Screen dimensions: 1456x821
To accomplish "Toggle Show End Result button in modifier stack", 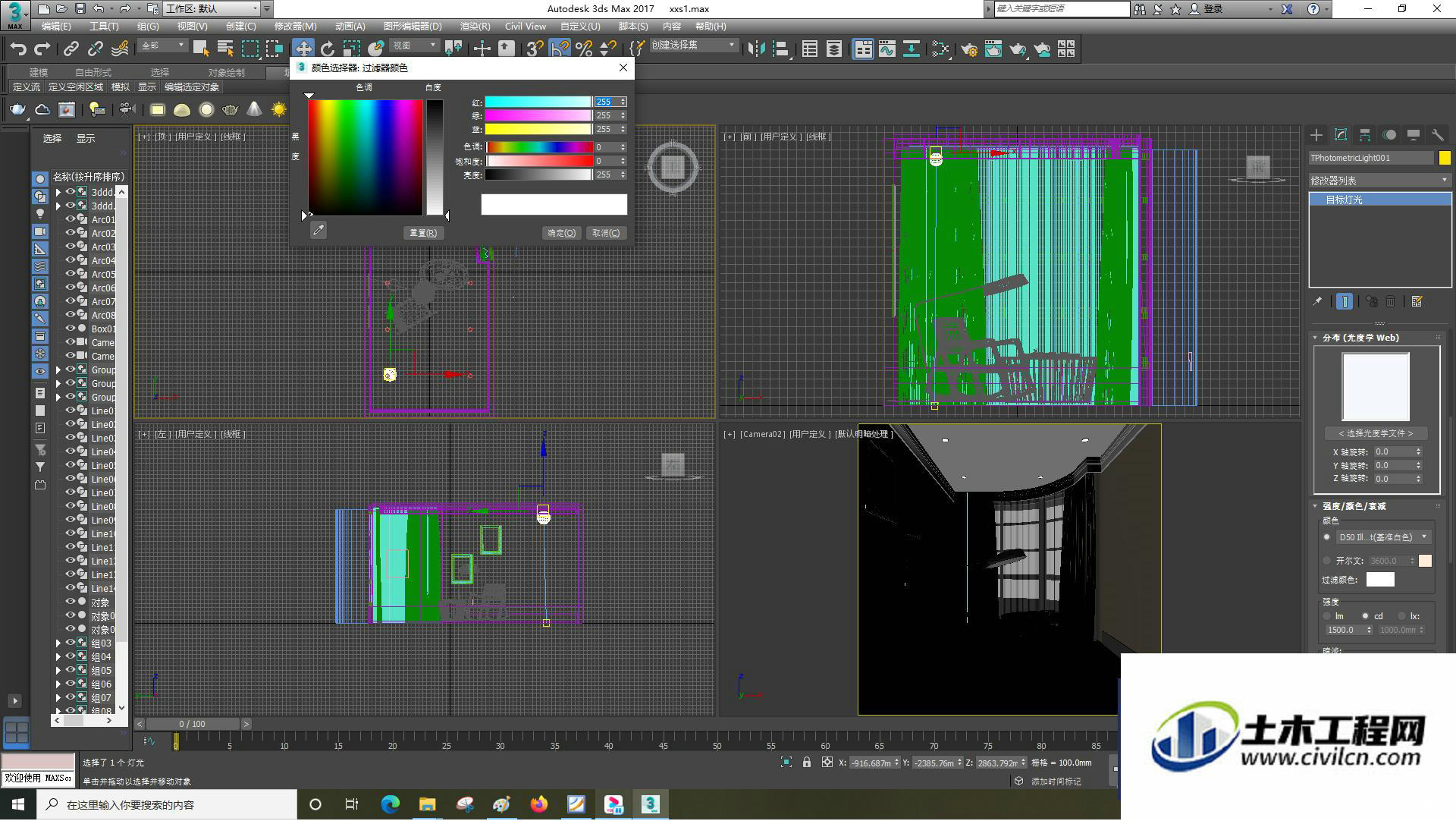I will (x=1345, y=302).
